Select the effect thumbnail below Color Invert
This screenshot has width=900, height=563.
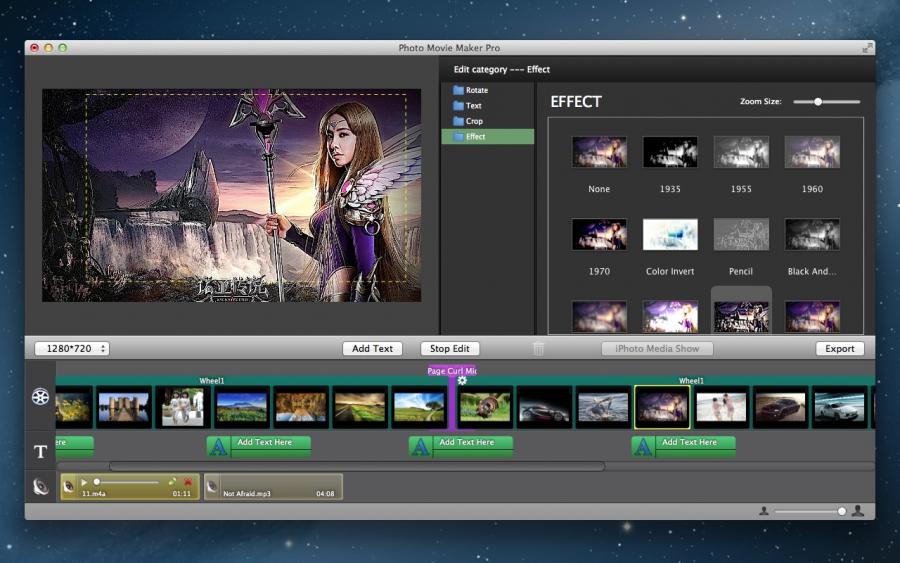pyautogui.click(x=670, y=316)
